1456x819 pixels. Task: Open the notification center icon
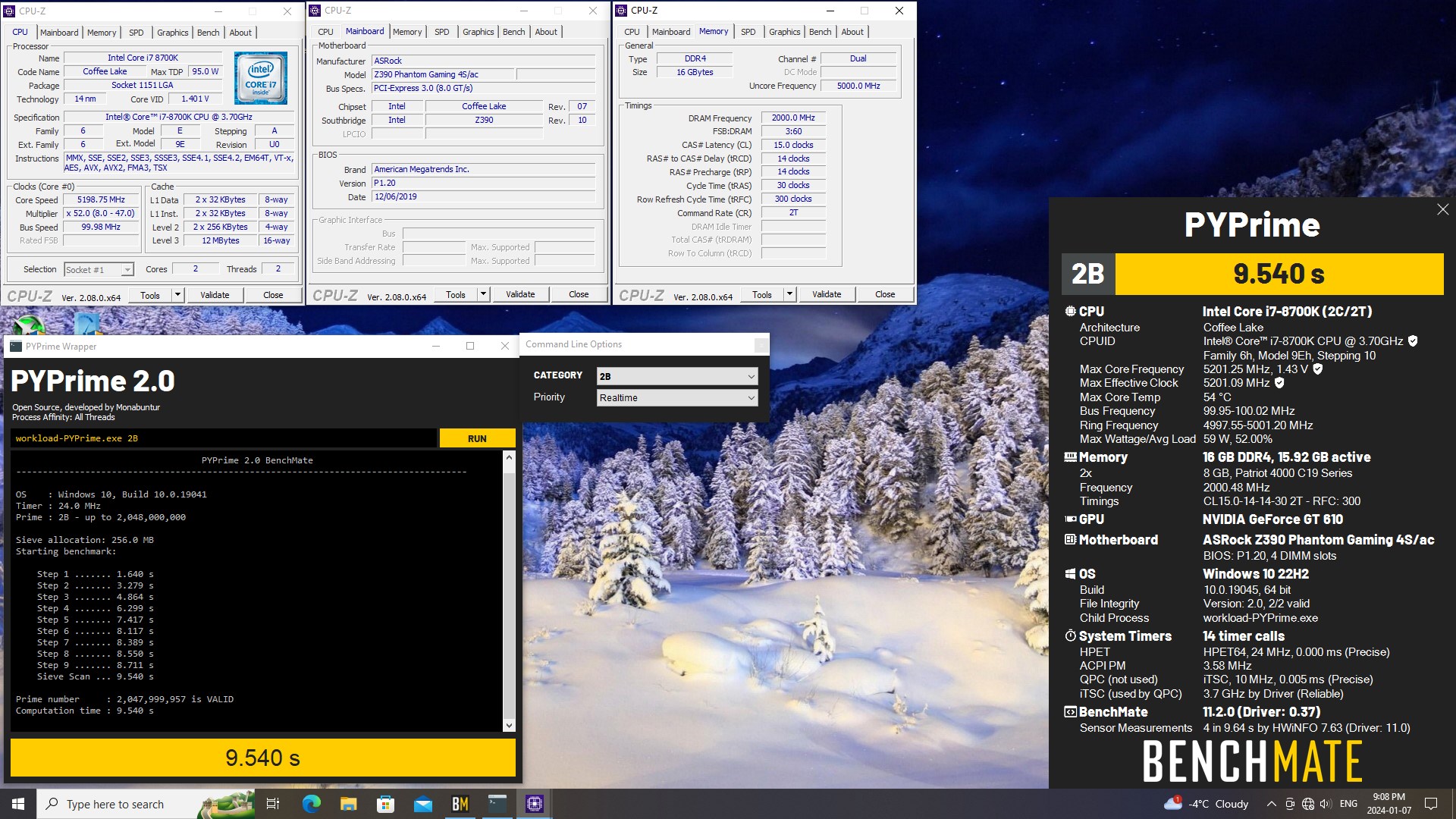pyautogui.click(x=1431, y=804)
